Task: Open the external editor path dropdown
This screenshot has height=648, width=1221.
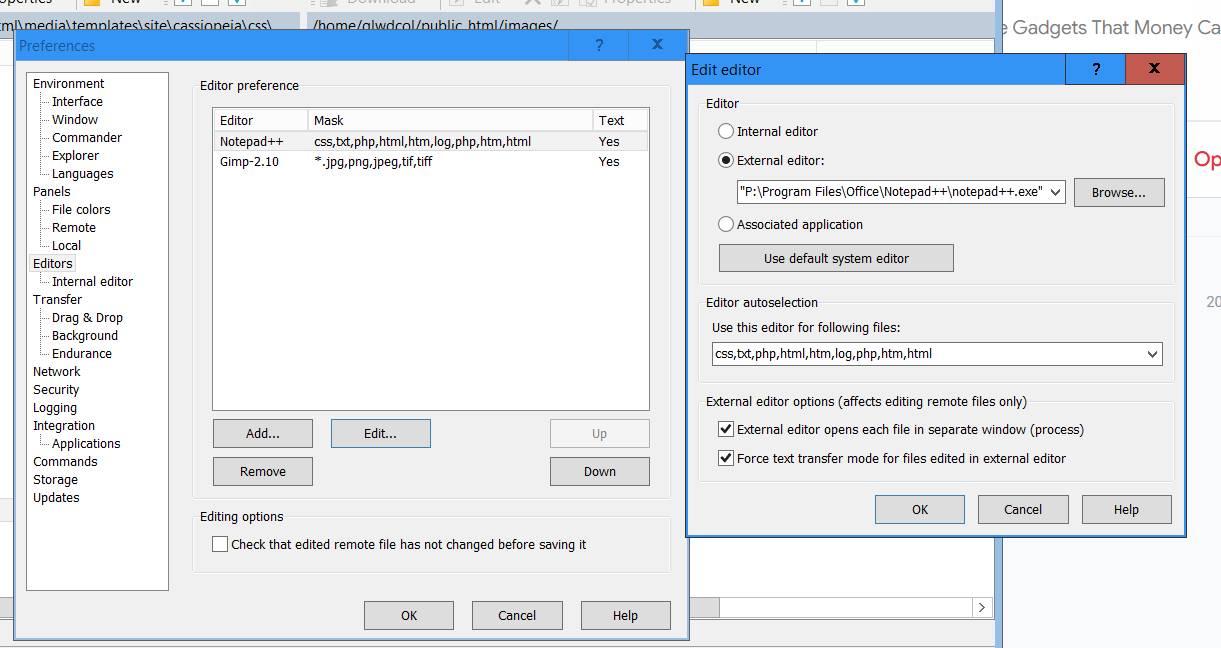Action: pyautogui.click(x=1057, y=192)
